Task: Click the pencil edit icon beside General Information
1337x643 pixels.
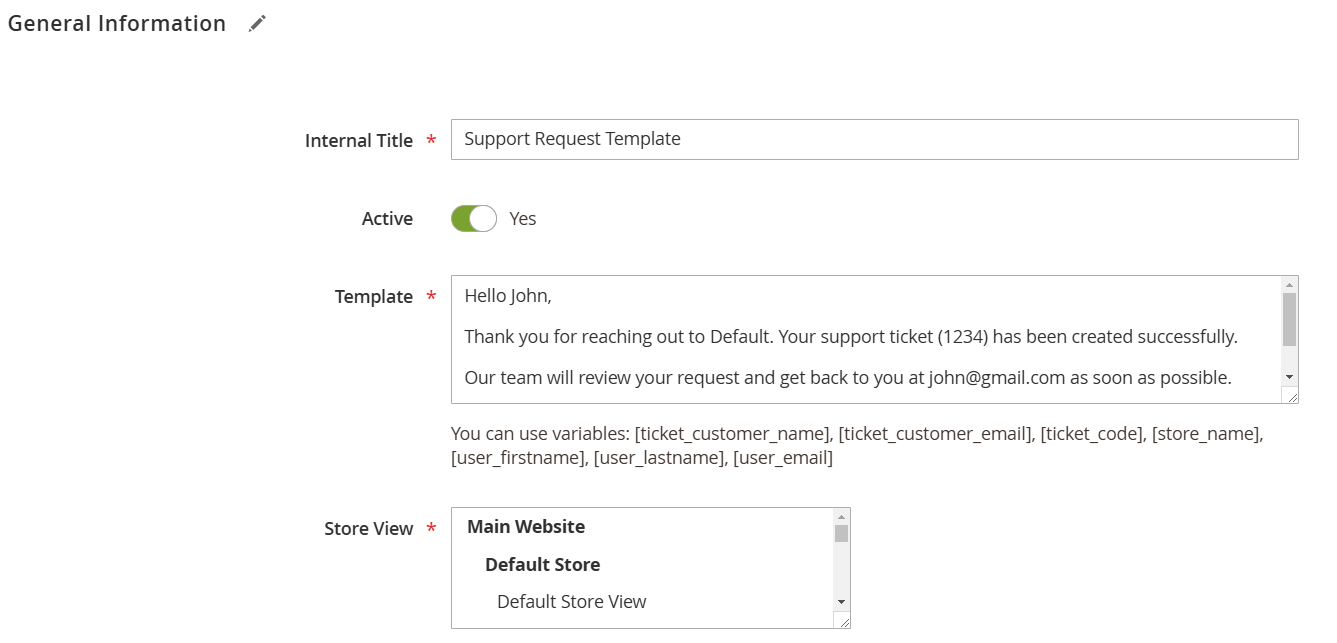Action: pos(258,24)
